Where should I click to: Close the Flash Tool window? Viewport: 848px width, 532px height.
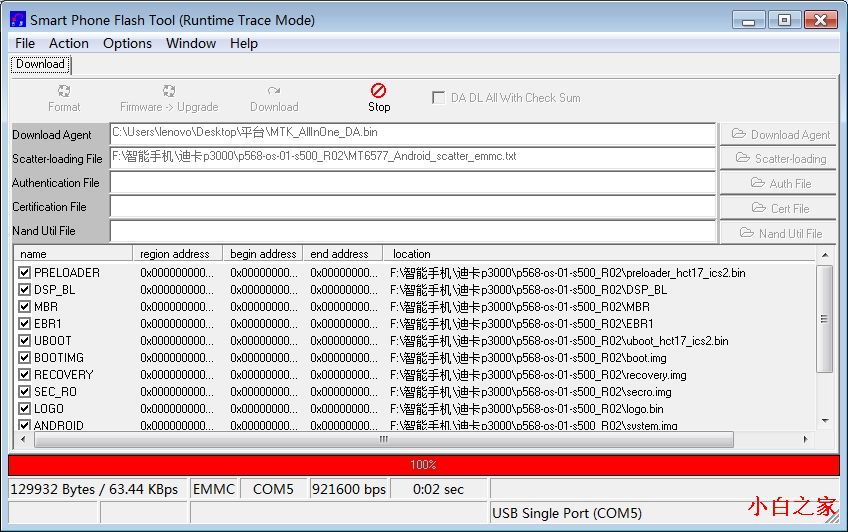821,21
